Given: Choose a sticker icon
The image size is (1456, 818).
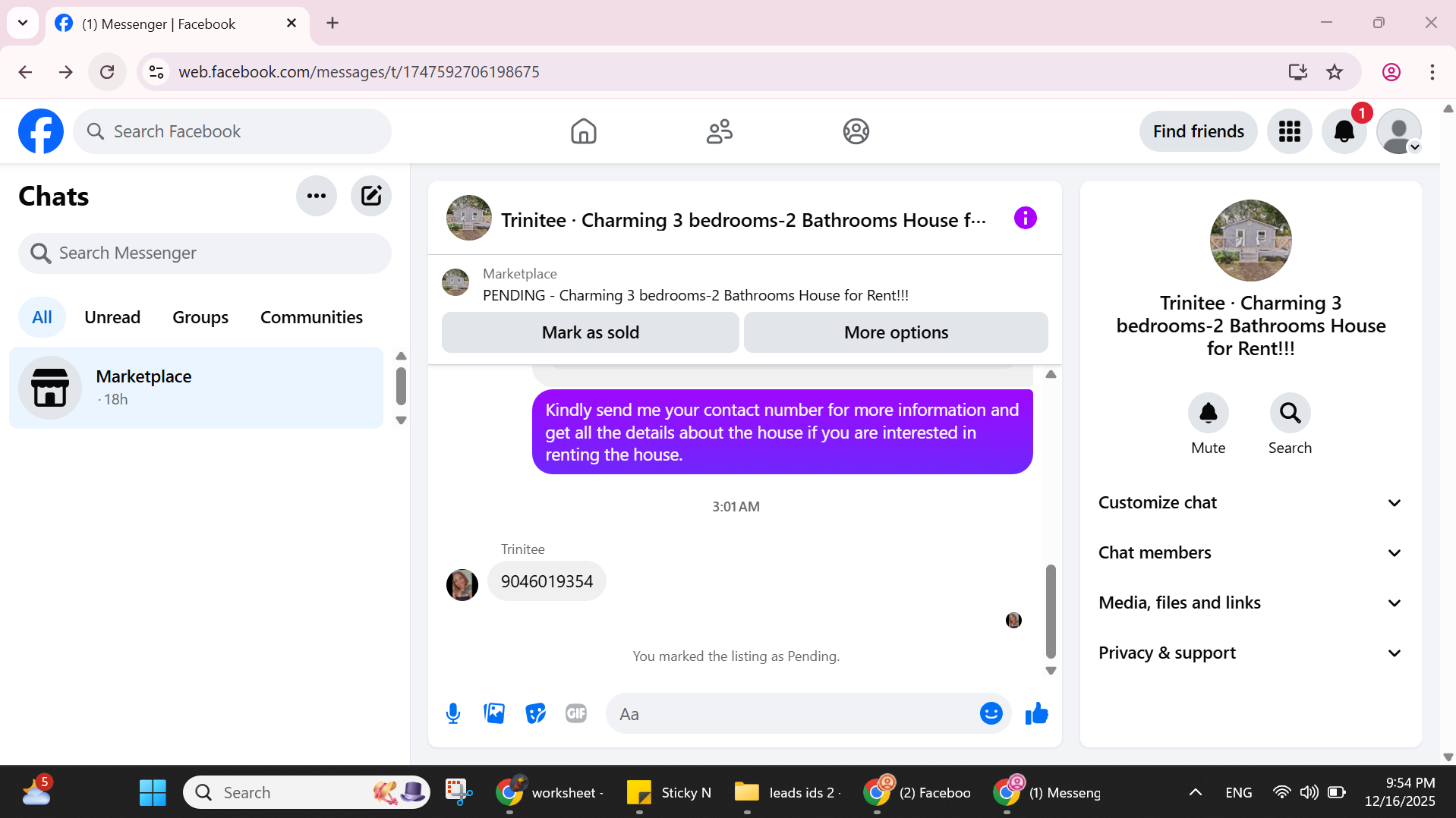Looking at the screenshot, I should [x=535, y=713].
